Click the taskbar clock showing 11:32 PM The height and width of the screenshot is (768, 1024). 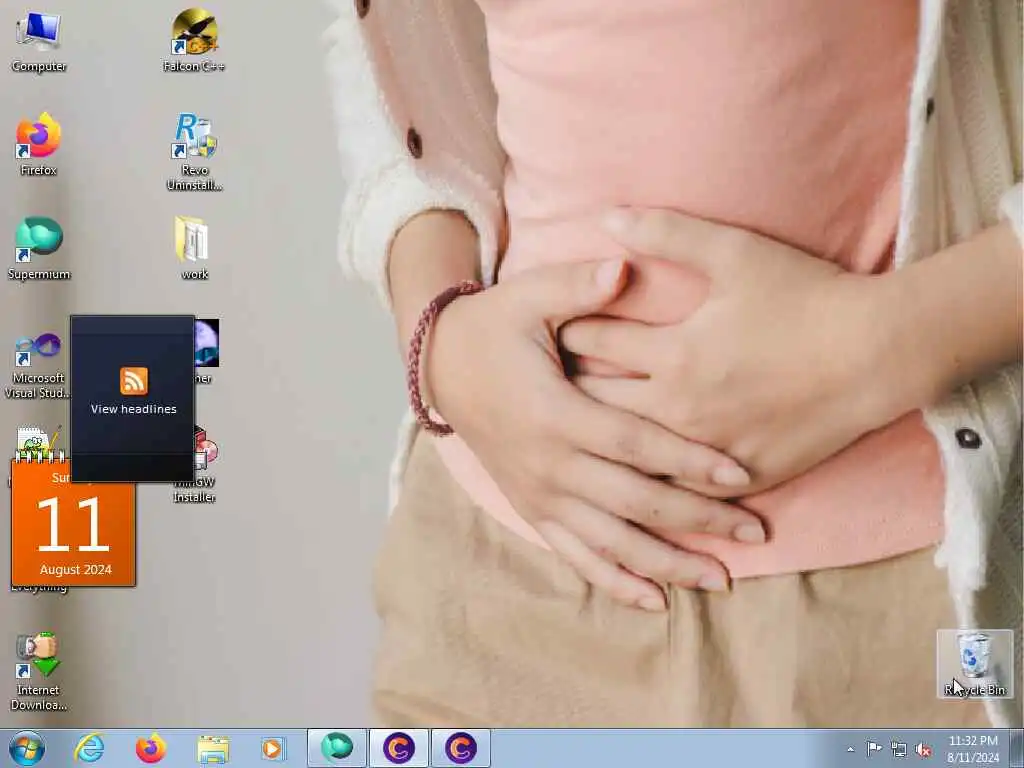(973, 749)
